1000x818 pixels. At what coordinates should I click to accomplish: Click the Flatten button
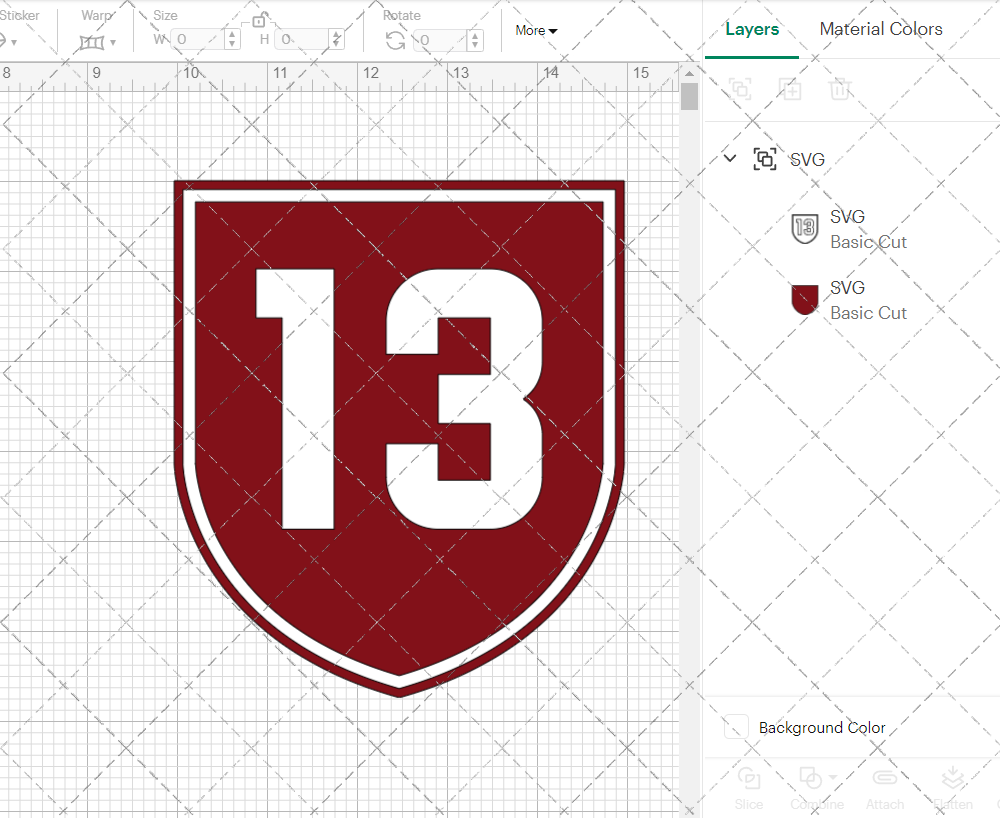point(953,788)
